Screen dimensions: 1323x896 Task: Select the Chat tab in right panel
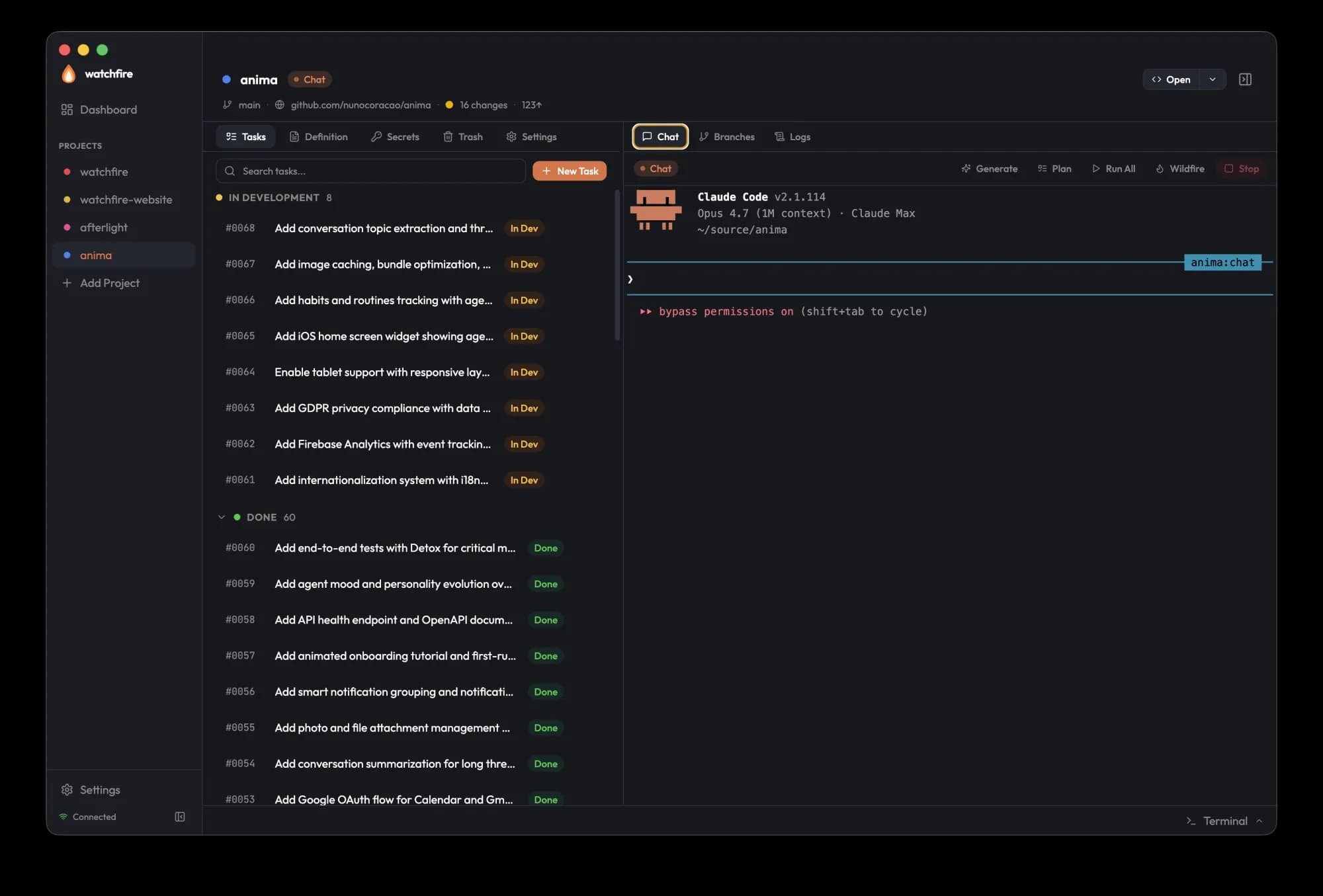tap(660, 136)
